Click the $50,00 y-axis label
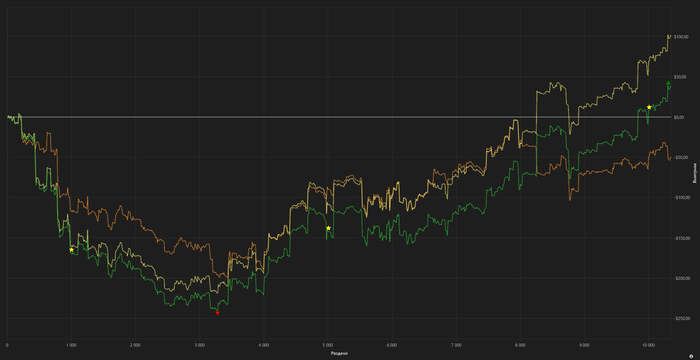Viewport: 700px width, 360px height. [680, 77]
